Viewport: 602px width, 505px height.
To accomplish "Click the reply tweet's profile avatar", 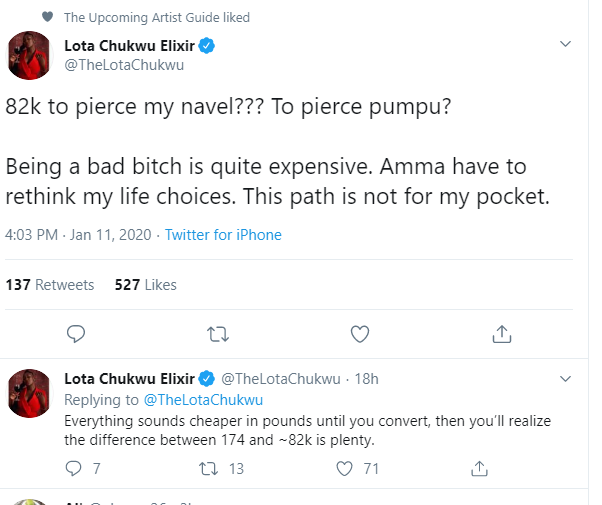I will point(31,391).
